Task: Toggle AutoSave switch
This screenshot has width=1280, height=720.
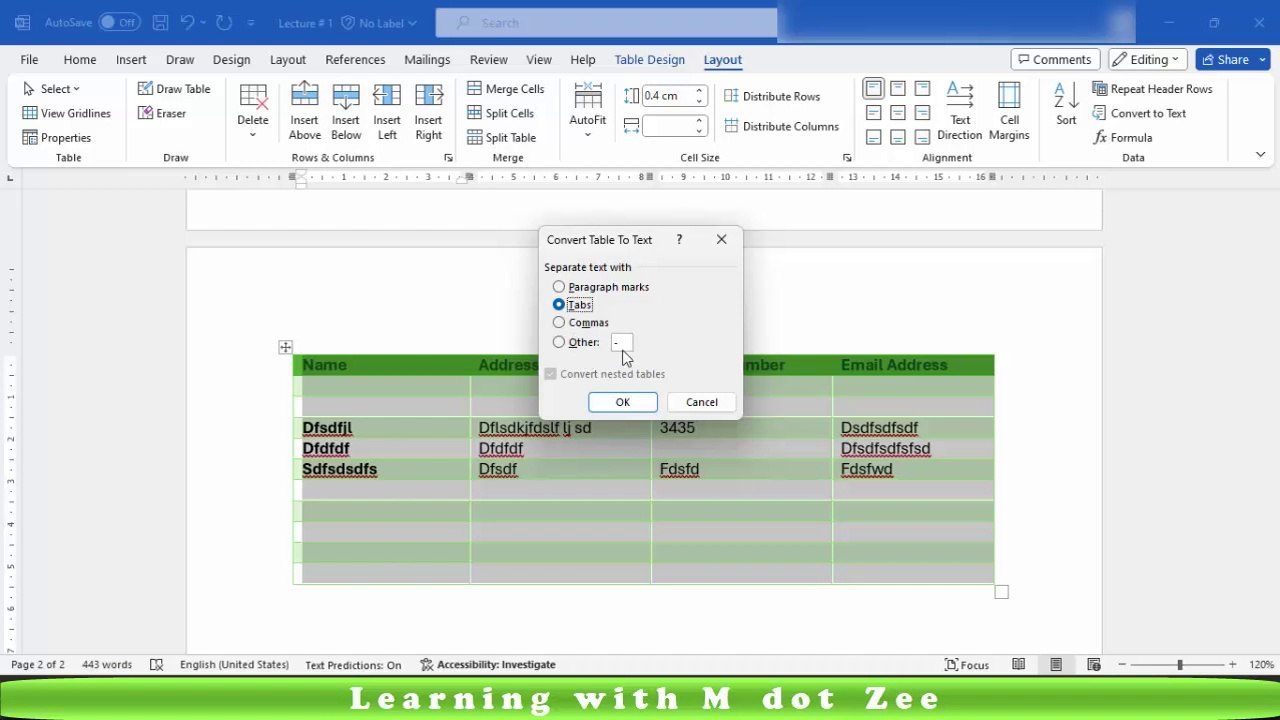Action: 119,22
